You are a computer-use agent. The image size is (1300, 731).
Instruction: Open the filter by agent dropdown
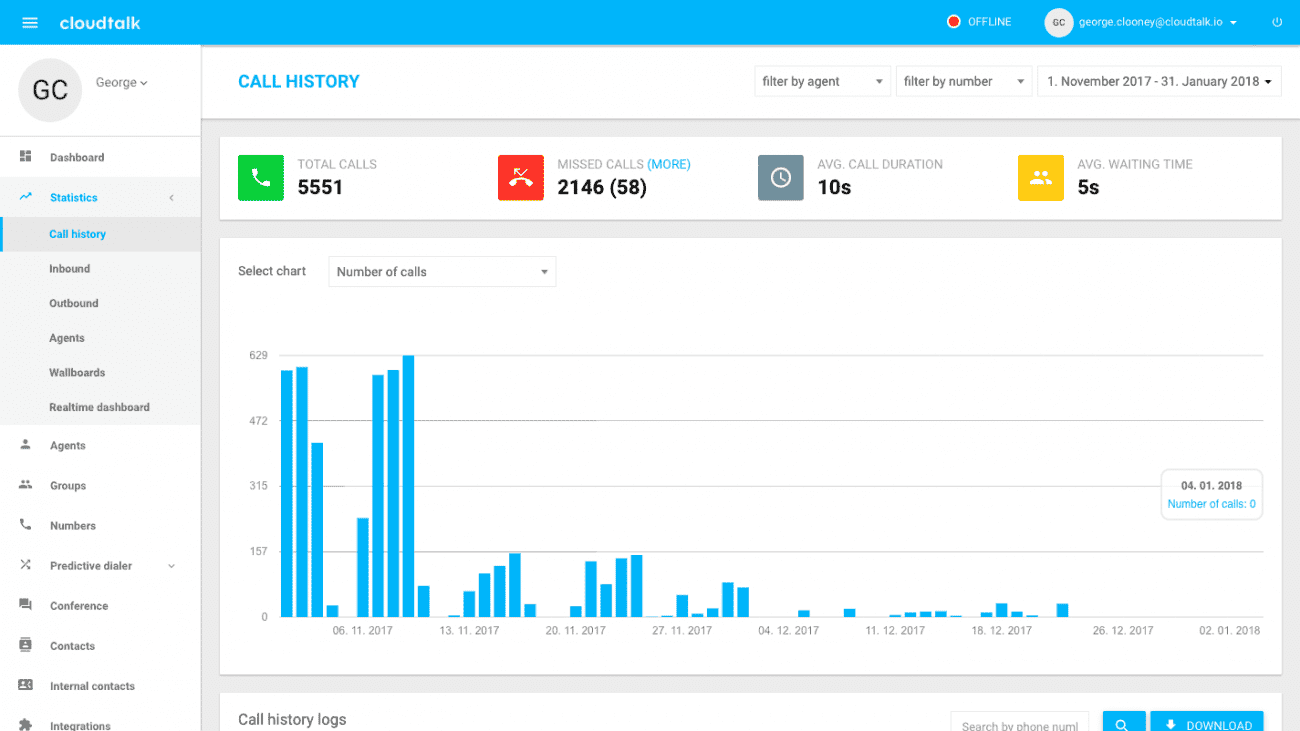coord(822,82)
